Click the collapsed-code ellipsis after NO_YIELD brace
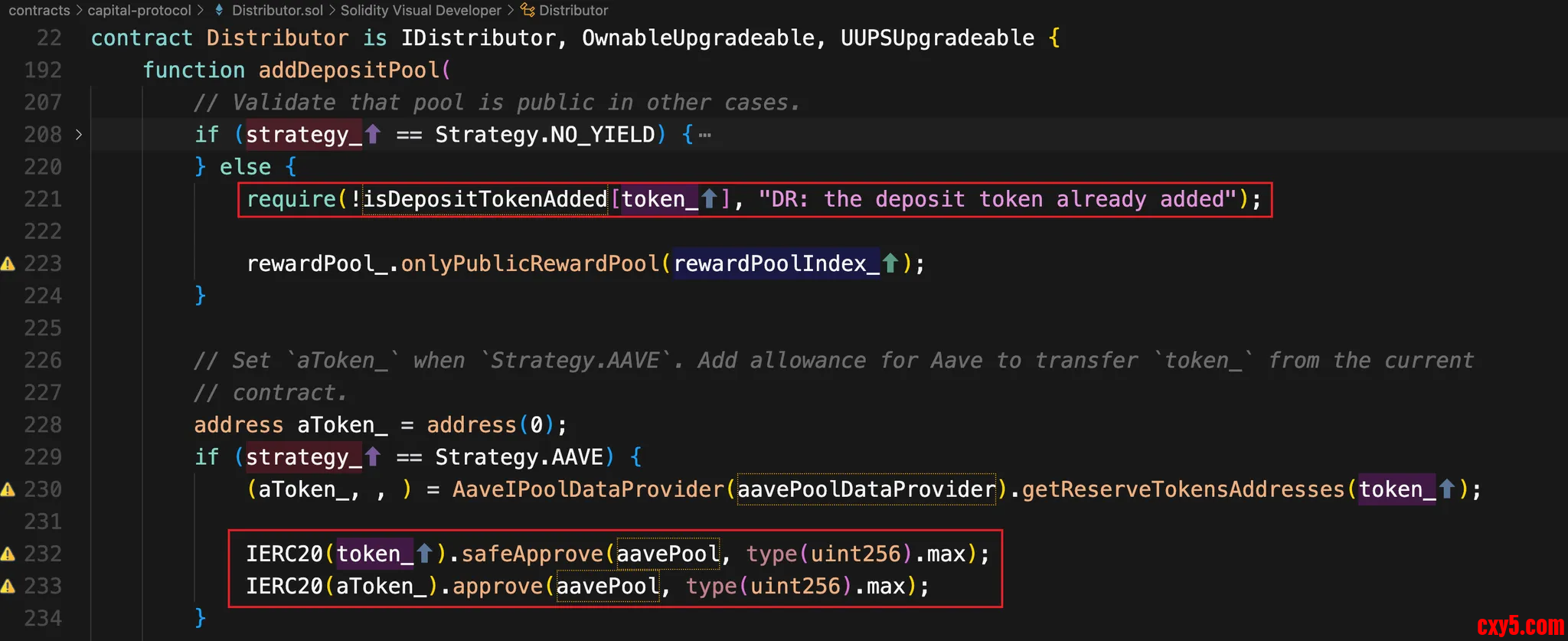 click(x=704, y=136)
